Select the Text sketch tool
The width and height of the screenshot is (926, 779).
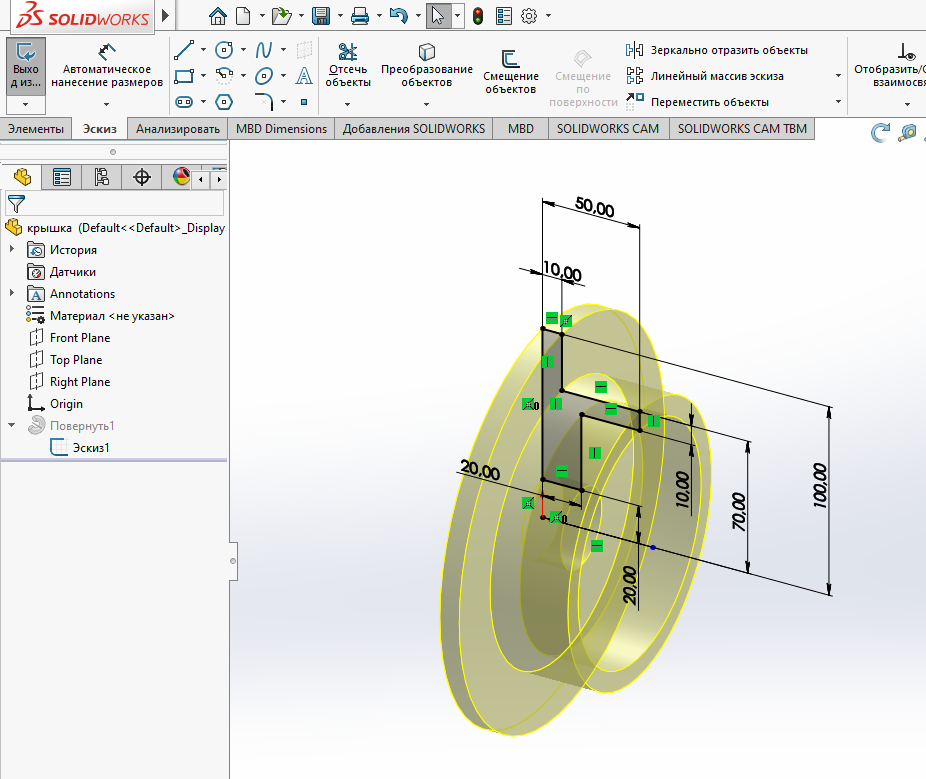click(x=304, y=76)
